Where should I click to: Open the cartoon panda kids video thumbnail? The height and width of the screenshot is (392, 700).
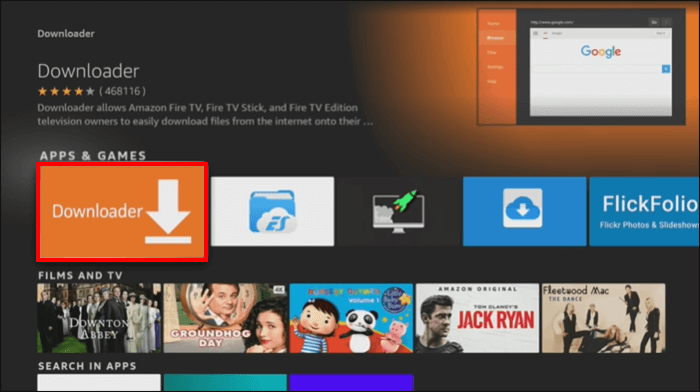[351, 318]
